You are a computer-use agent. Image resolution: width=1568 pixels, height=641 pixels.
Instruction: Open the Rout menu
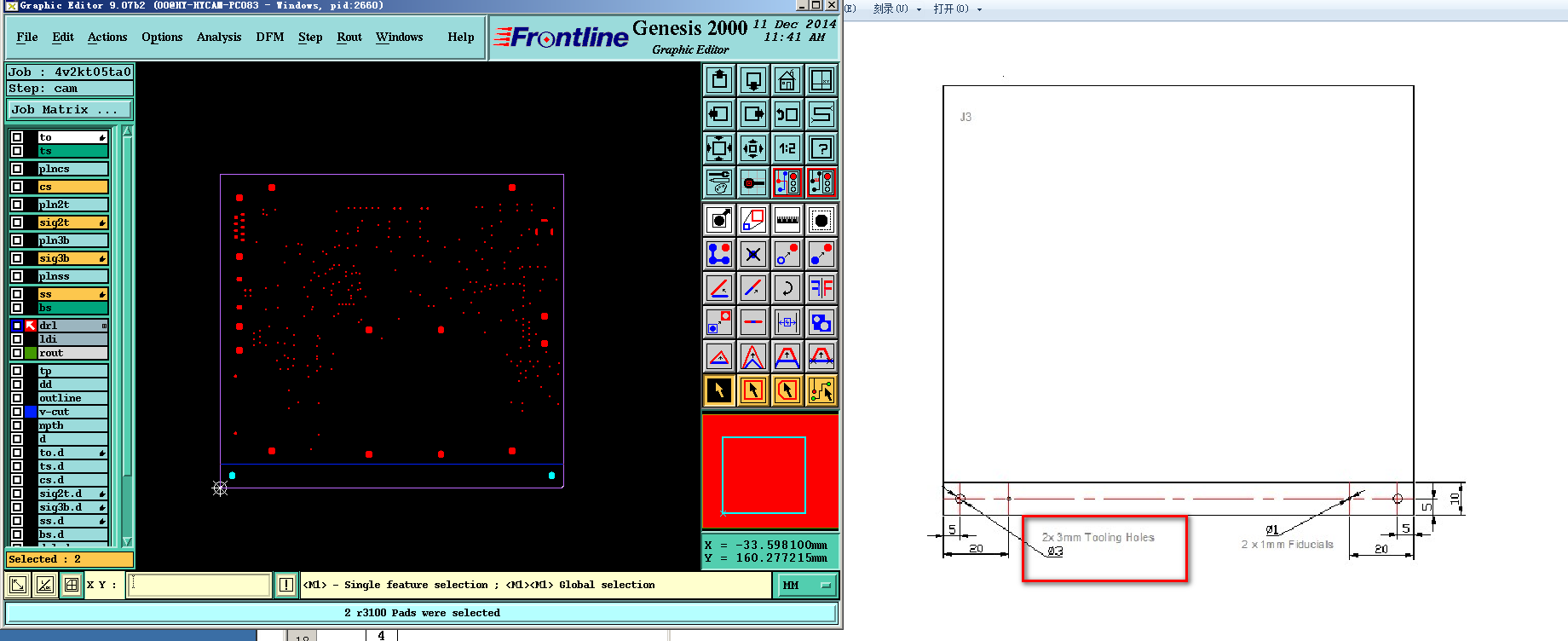coord(349,37)
